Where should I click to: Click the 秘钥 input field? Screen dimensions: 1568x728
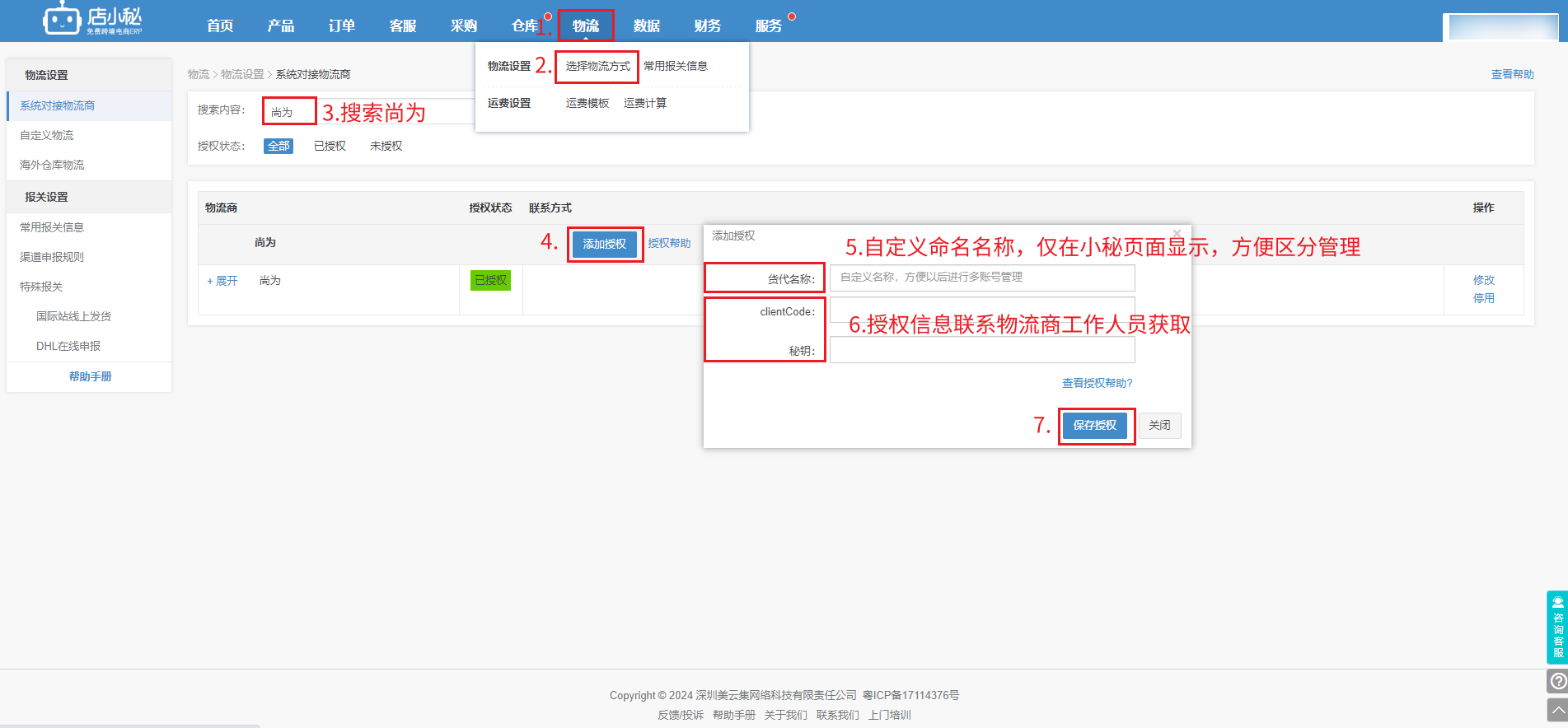pos(982,349)
